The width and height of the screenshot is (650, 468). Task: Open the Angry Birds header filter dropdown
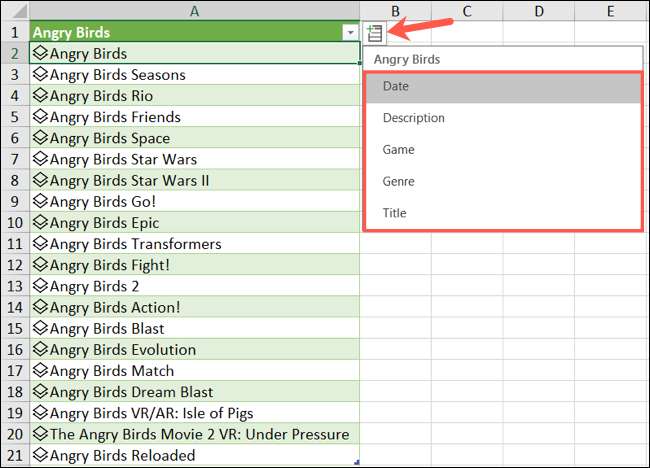pyautogui.click(x=349, y=32)
